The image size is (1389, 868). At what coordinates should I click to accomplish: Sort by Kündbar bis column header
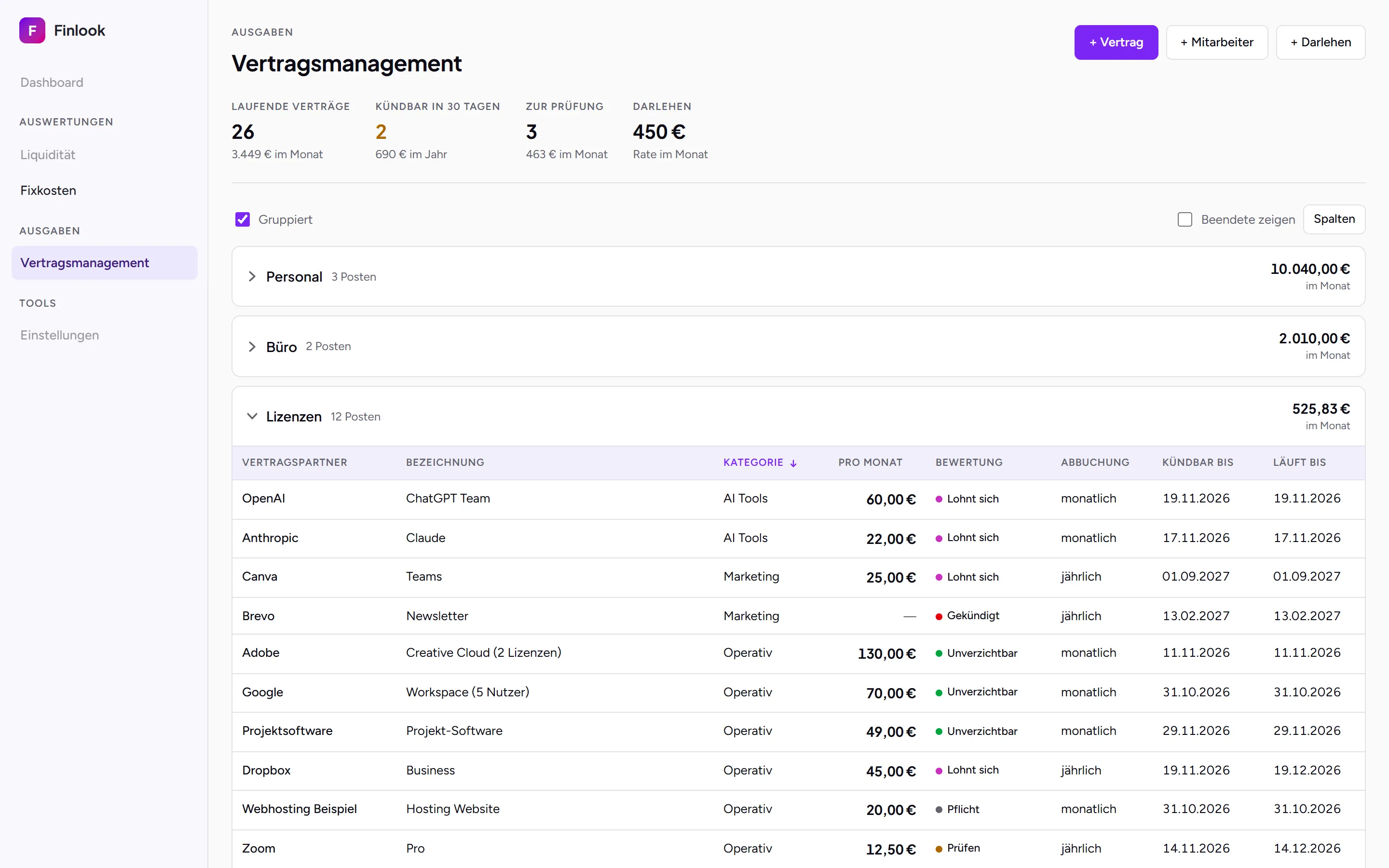pos(1198,463)
